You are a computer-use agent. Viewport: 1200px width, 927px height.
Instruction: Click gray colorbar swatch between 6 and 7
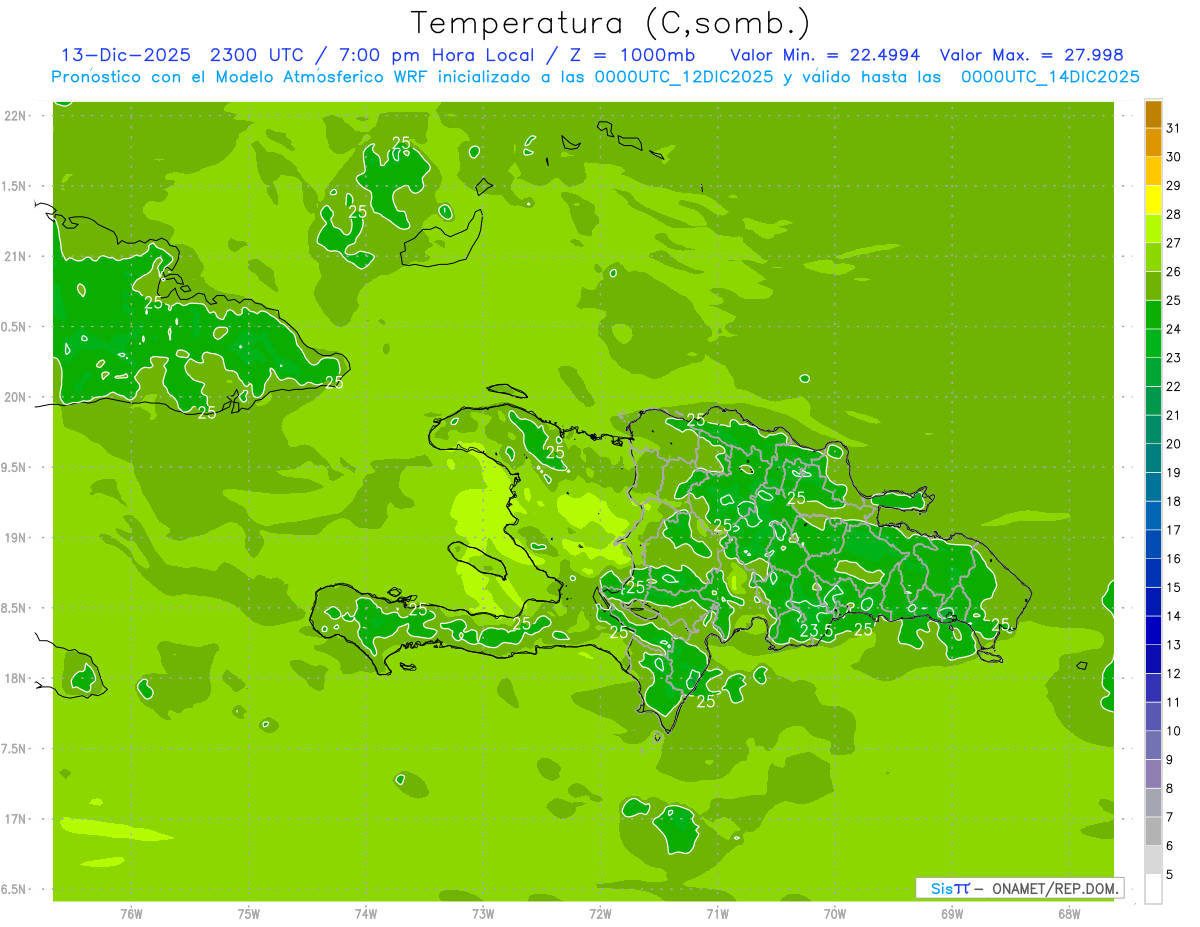[1153, 831]
